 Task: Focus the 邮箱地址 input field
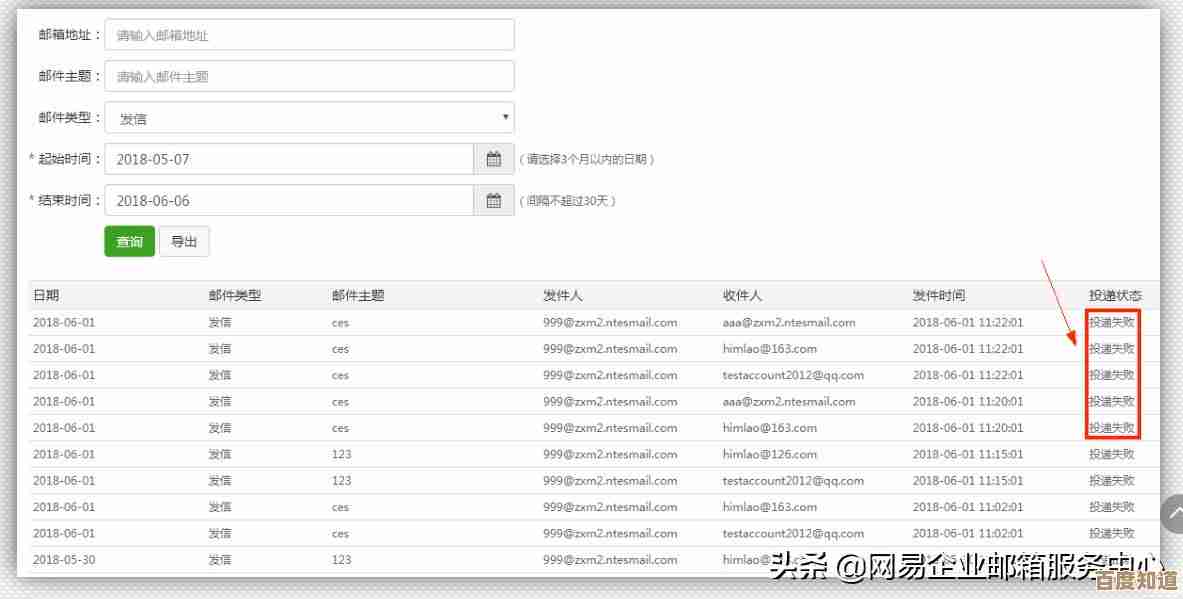(x=308, y=35)
